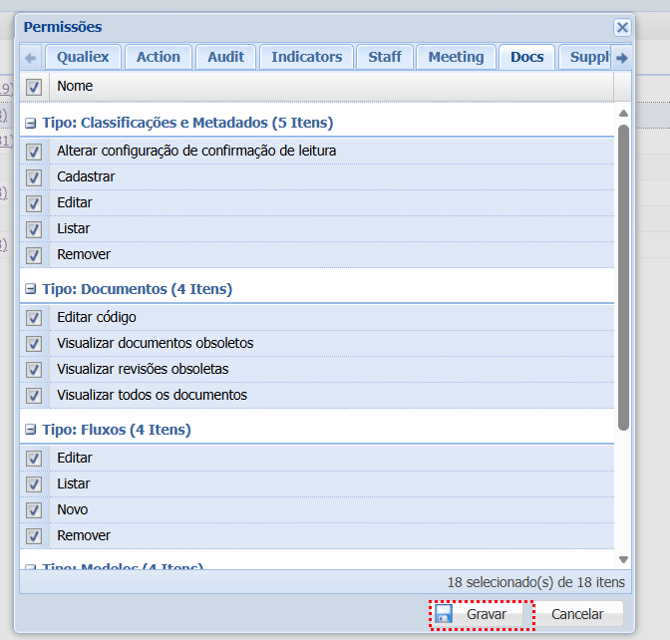Close the Permissões dialog
670x640 pixels.
[x=622, y=27]
